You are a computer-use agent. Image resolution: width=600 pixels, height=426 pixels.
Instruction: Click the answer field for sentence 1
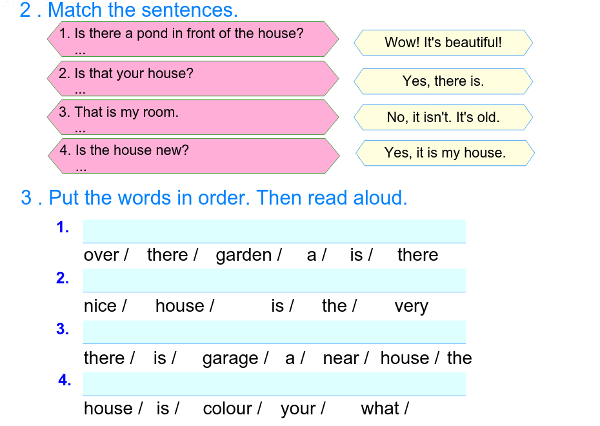274,231
